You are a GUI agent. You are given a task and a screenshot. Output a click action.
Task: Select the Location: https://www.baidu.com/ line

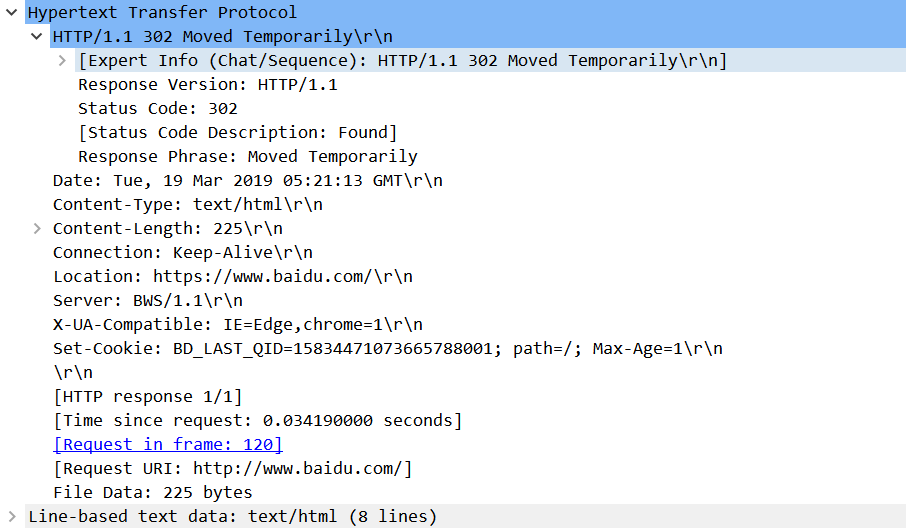coord(233,277)
